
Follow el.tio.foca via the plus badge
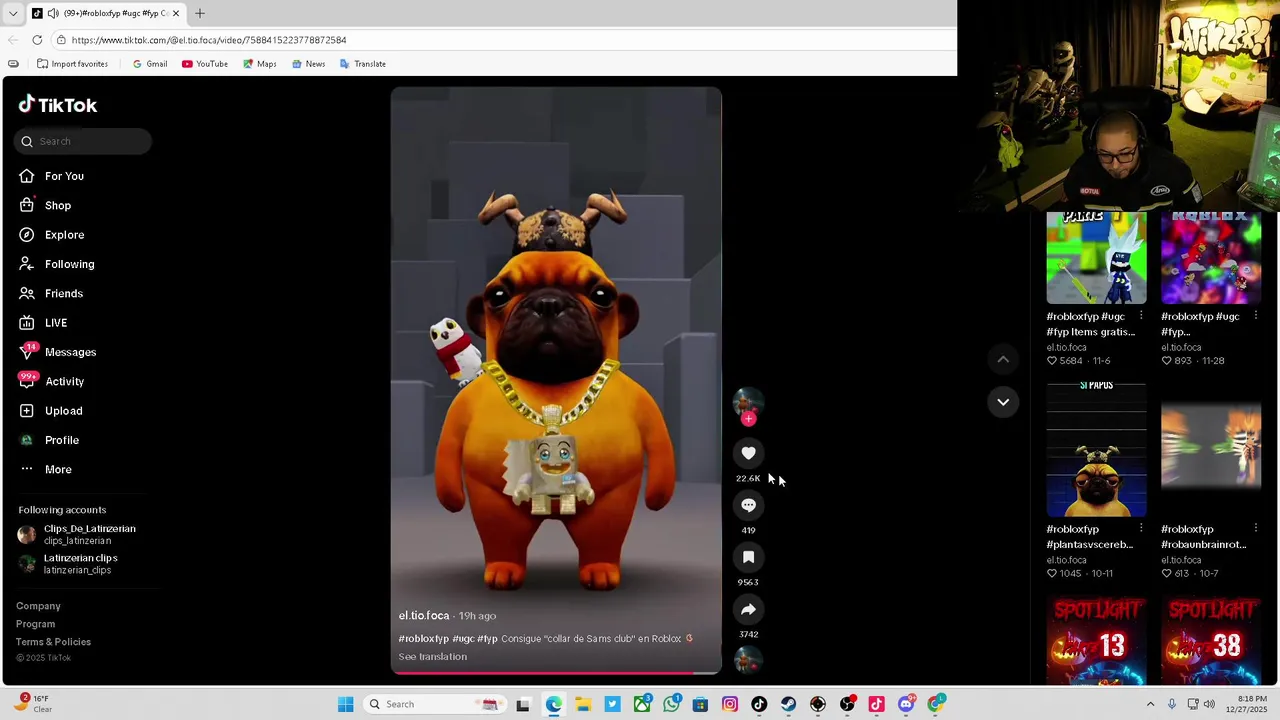pyautogui.click(x=748, y=419)
